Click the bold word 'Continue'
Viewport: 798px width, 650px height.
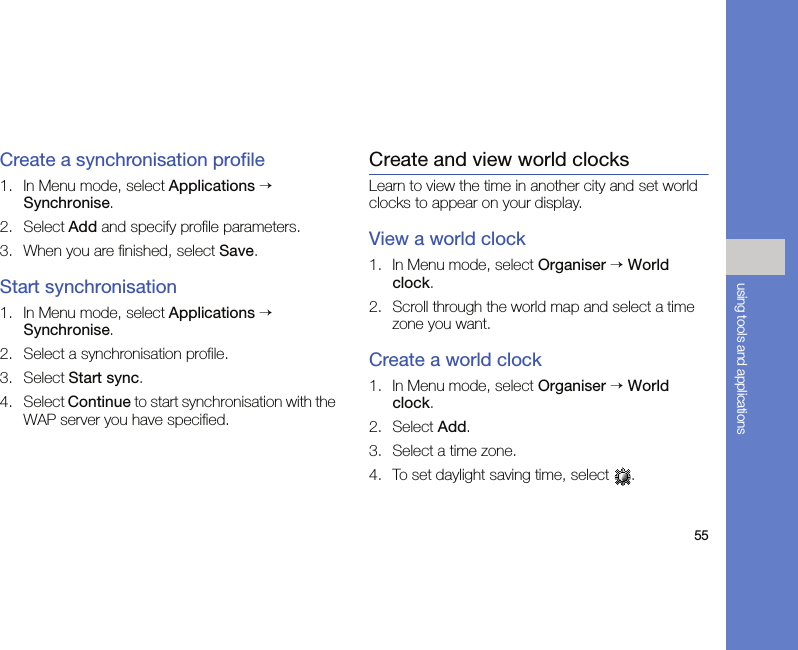click(x=99, y=402)
